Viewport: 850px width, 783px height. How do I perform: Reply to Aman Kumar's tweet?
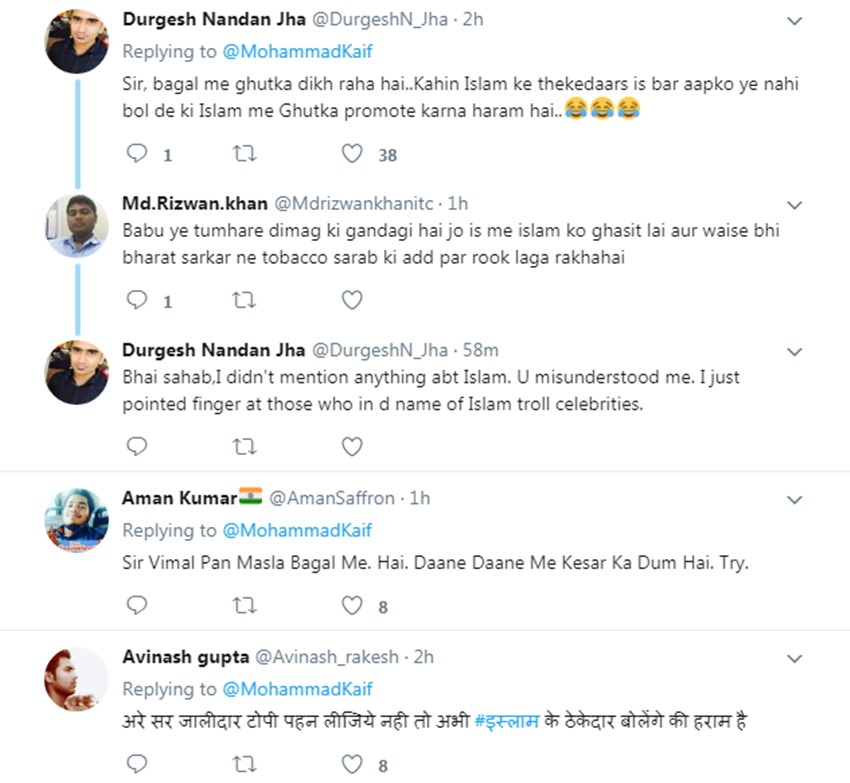pyautogui.click(x=137, y=605)
